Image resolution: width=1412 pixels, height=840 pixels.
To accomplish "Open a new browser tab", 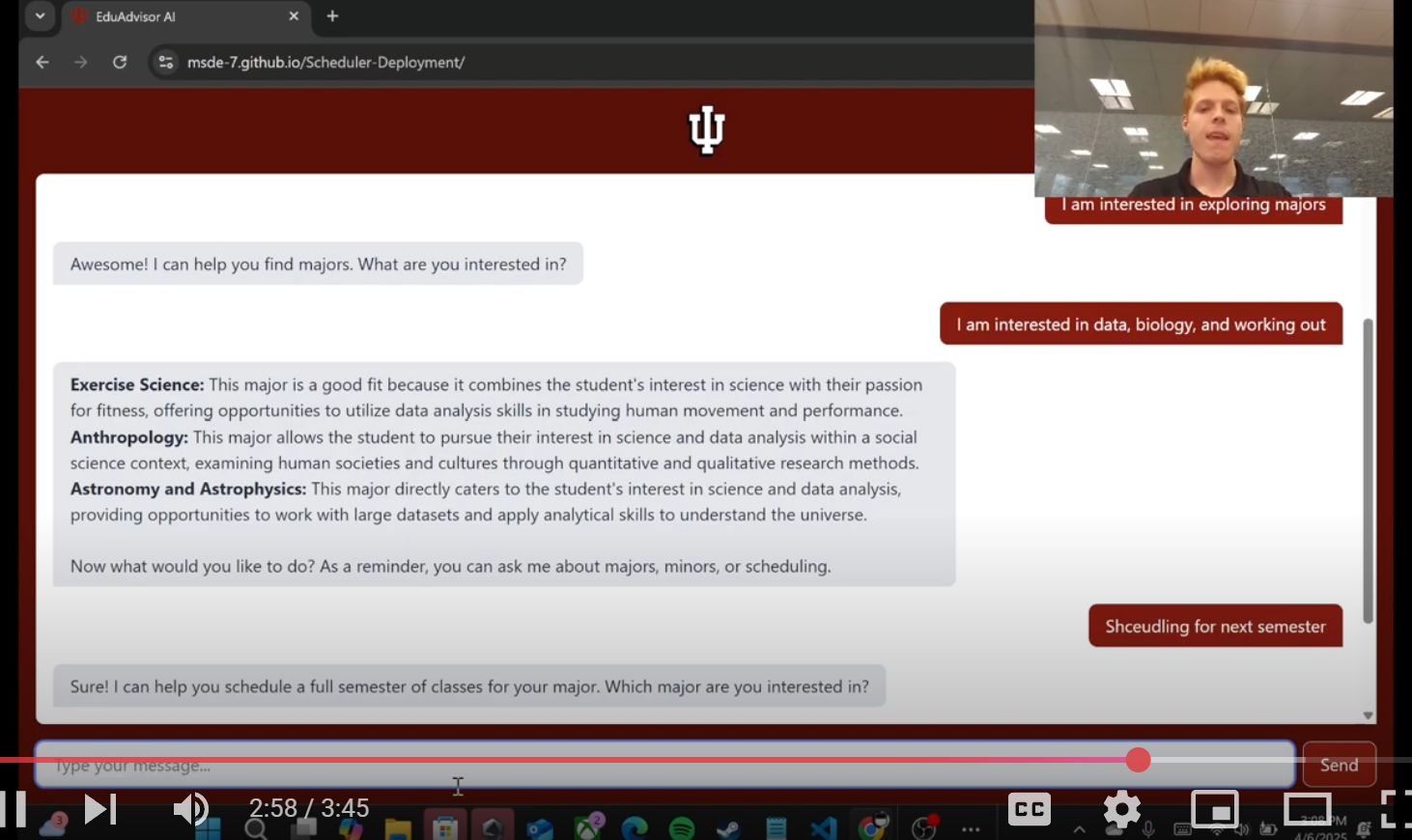I will [332, 16].
